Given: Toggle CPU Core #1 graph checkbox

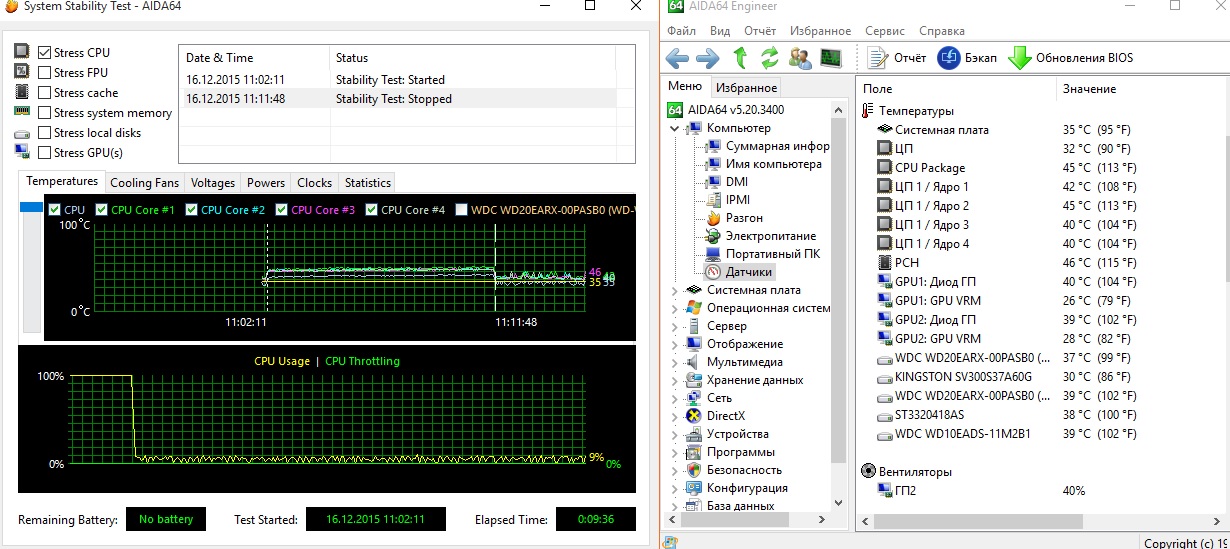Looking at the screenshot, I should (101, 210).
